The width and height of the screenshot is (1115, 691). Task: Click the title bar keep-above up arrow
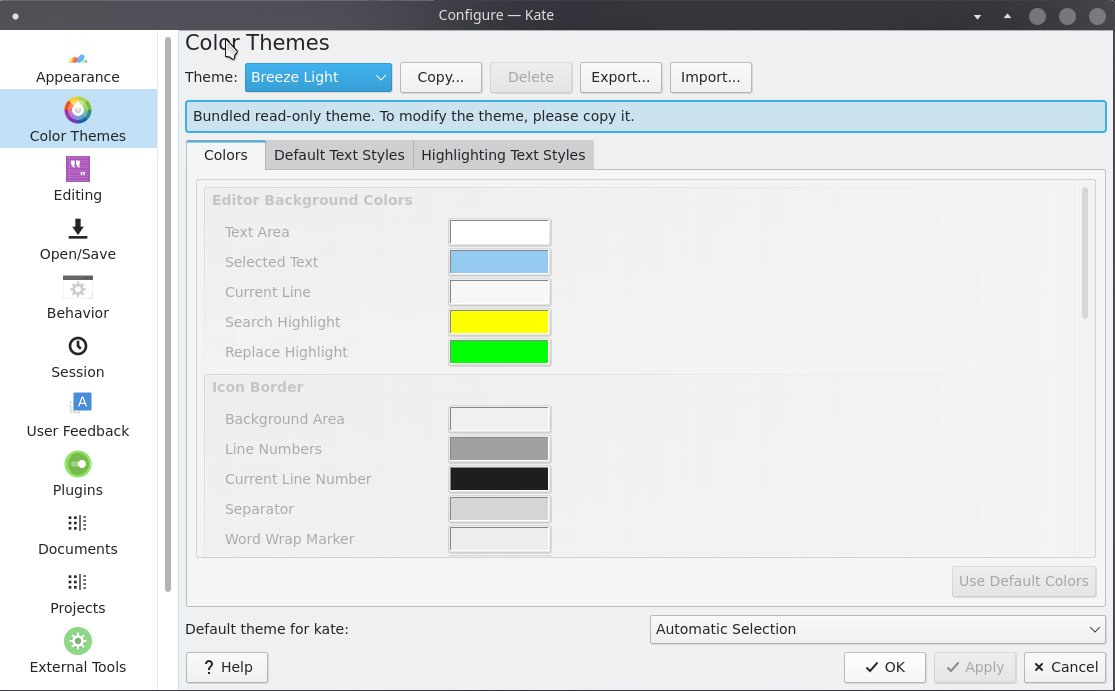[1008, 16]
